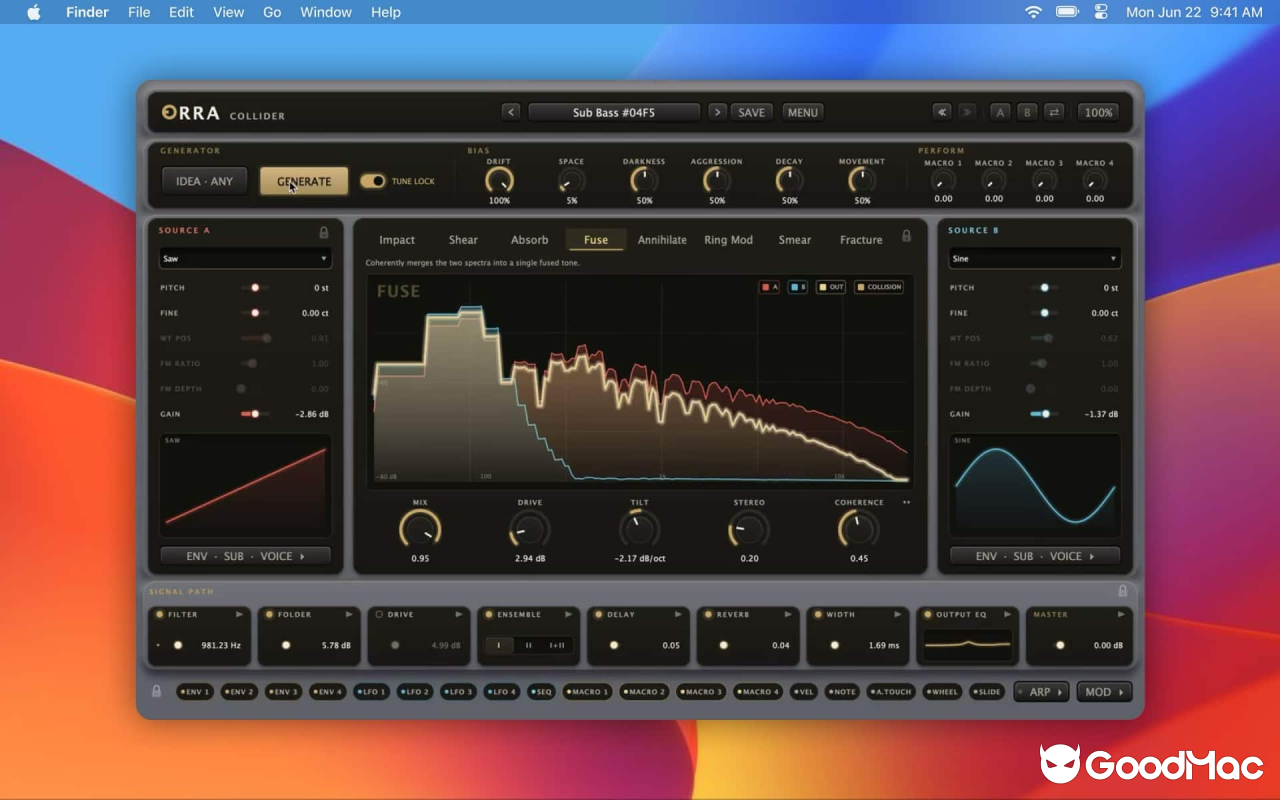Open the Ensemble module arrow
Viewport: 1280px width, 800px height.
(x=569, y=614)
